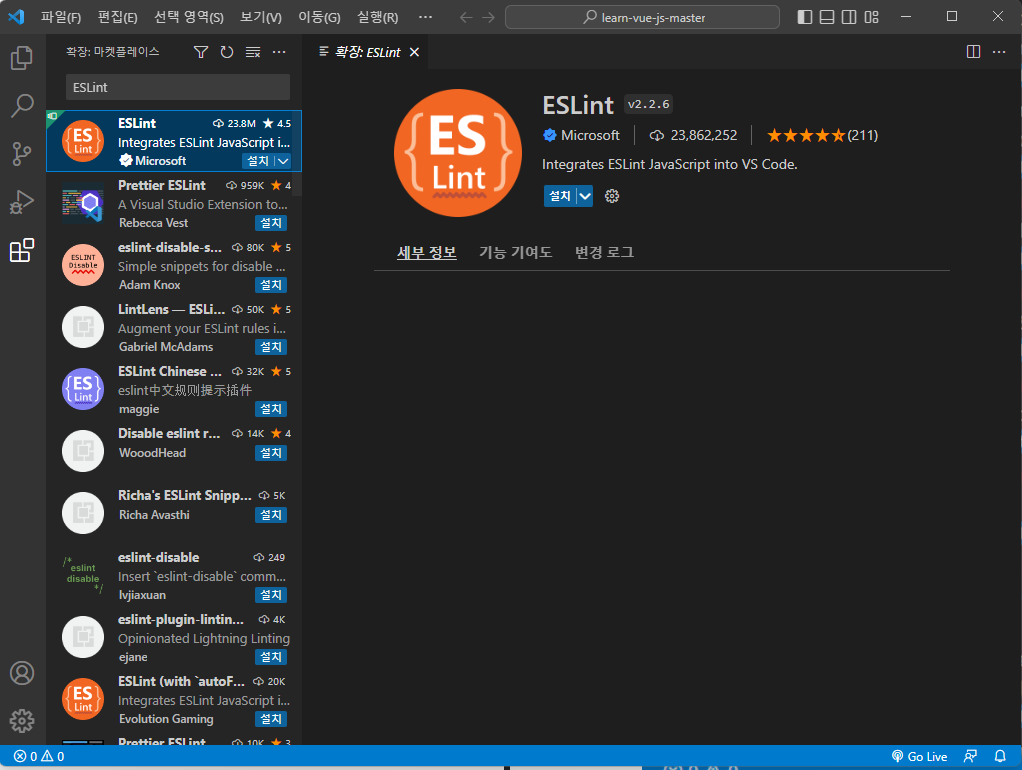Install ESLint by Evolution Gaming

click(270, 719)
